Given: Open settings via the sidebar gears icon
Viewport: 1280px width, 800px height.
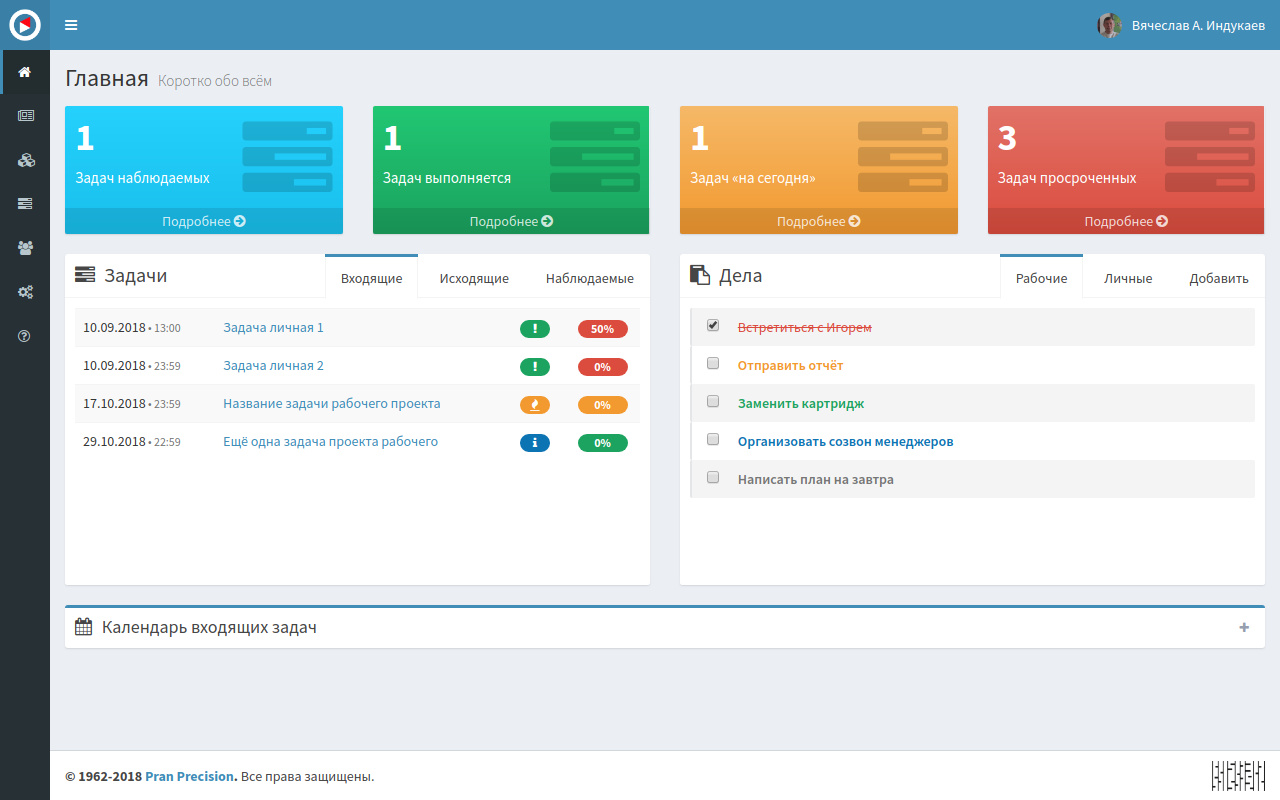Looking at the screenshot, I should click(x=25, y=292).
